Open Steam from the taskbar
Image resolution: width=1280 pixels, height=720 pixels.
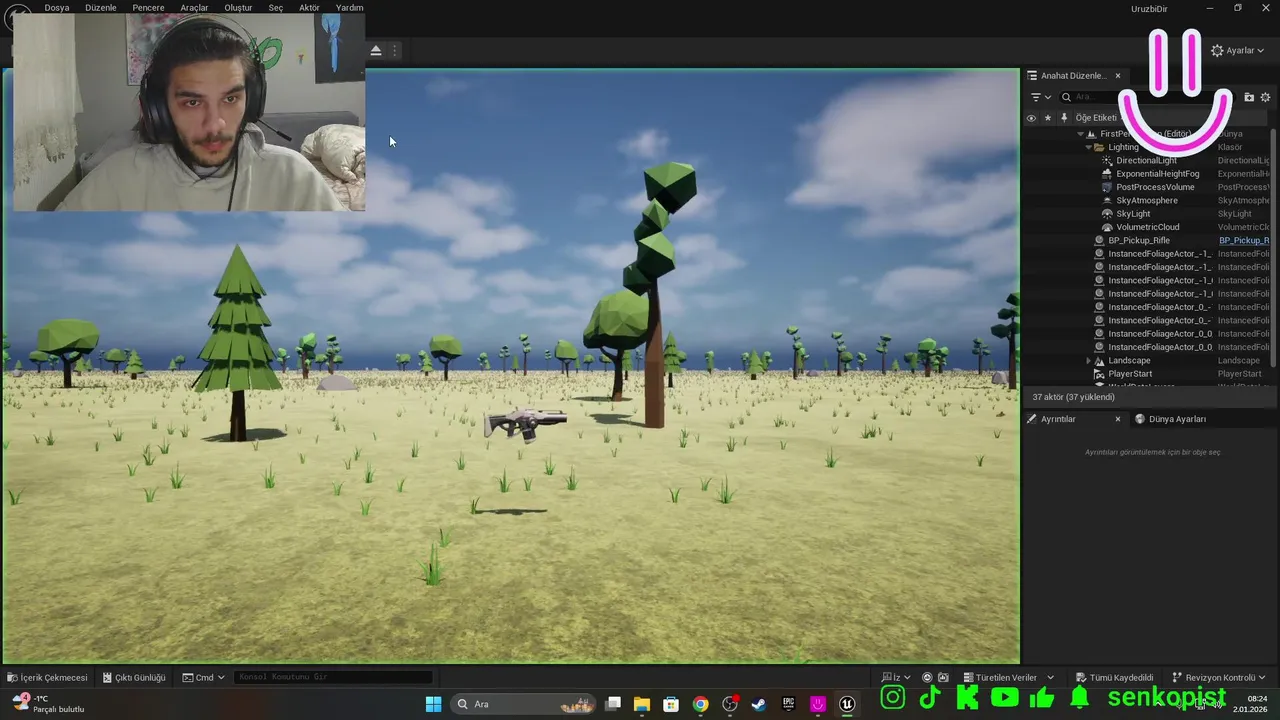click(759, 704)
